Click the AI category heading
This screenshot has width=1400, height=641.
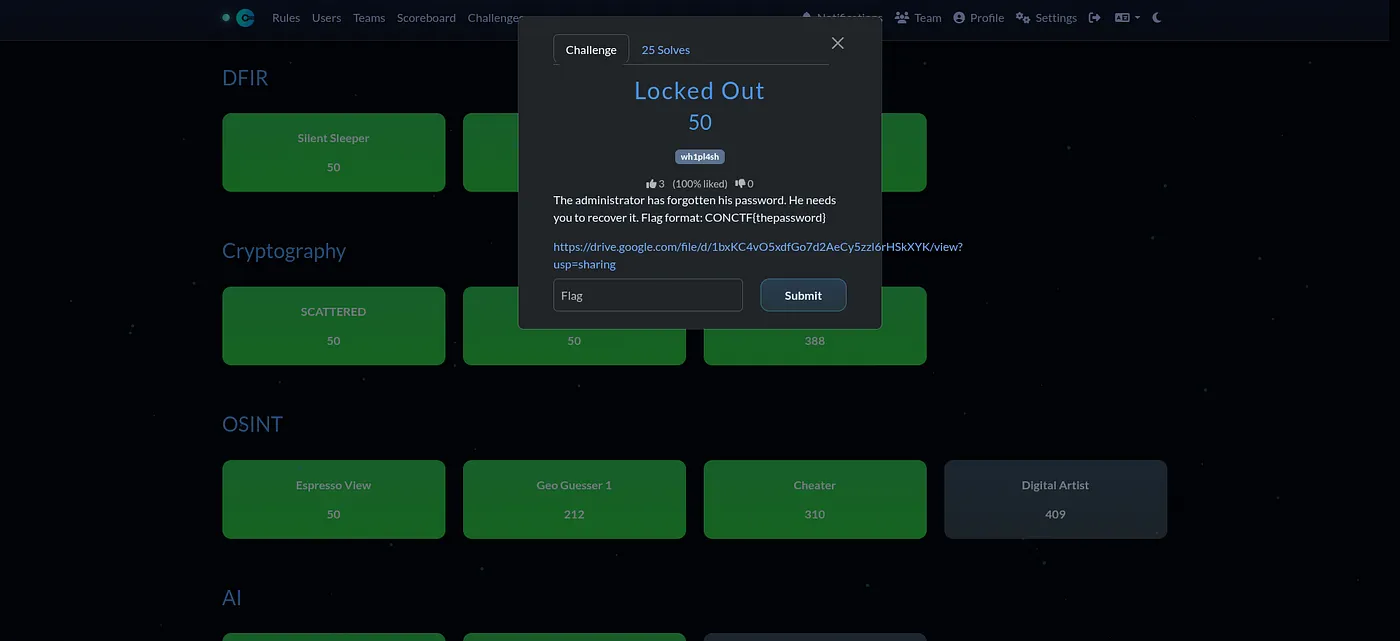tap(232, 598)
